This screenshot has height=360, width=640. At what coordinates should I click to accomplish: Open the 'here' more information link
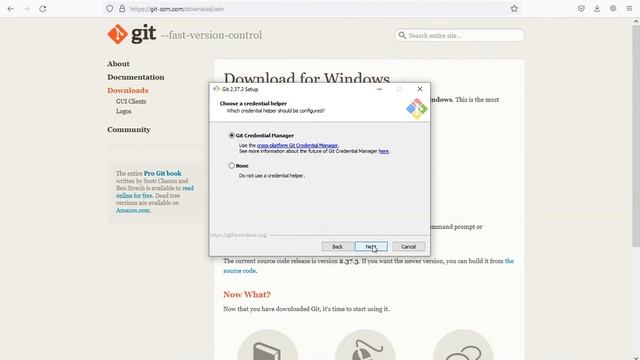tap(383, 151)
